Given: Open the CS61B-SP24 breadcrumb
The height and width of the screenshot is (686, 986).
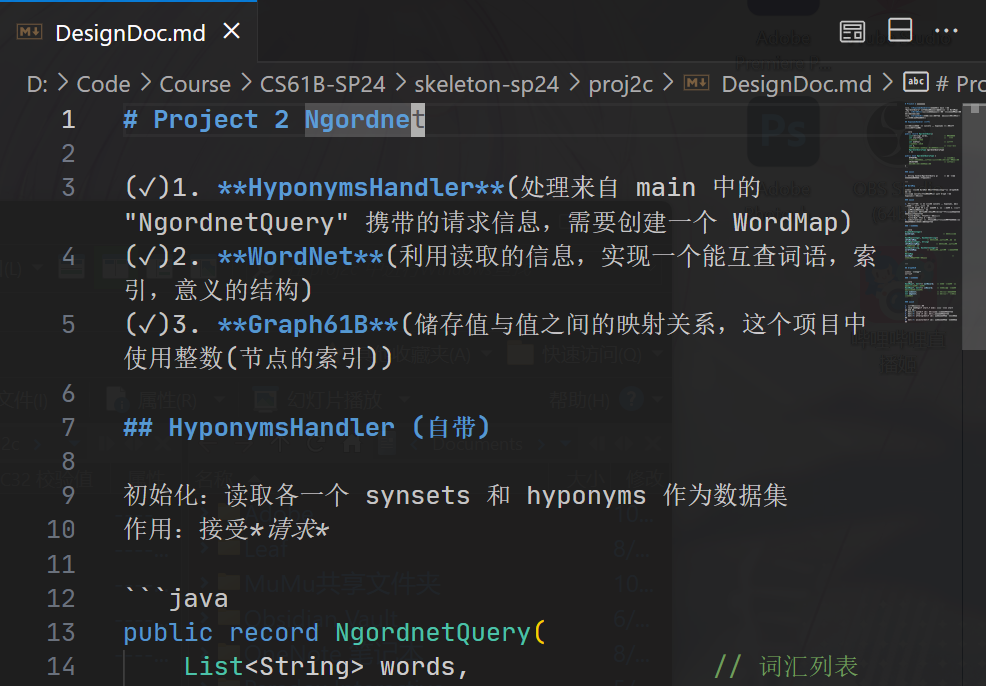Looking at the screenshot, I should (323, 84).
